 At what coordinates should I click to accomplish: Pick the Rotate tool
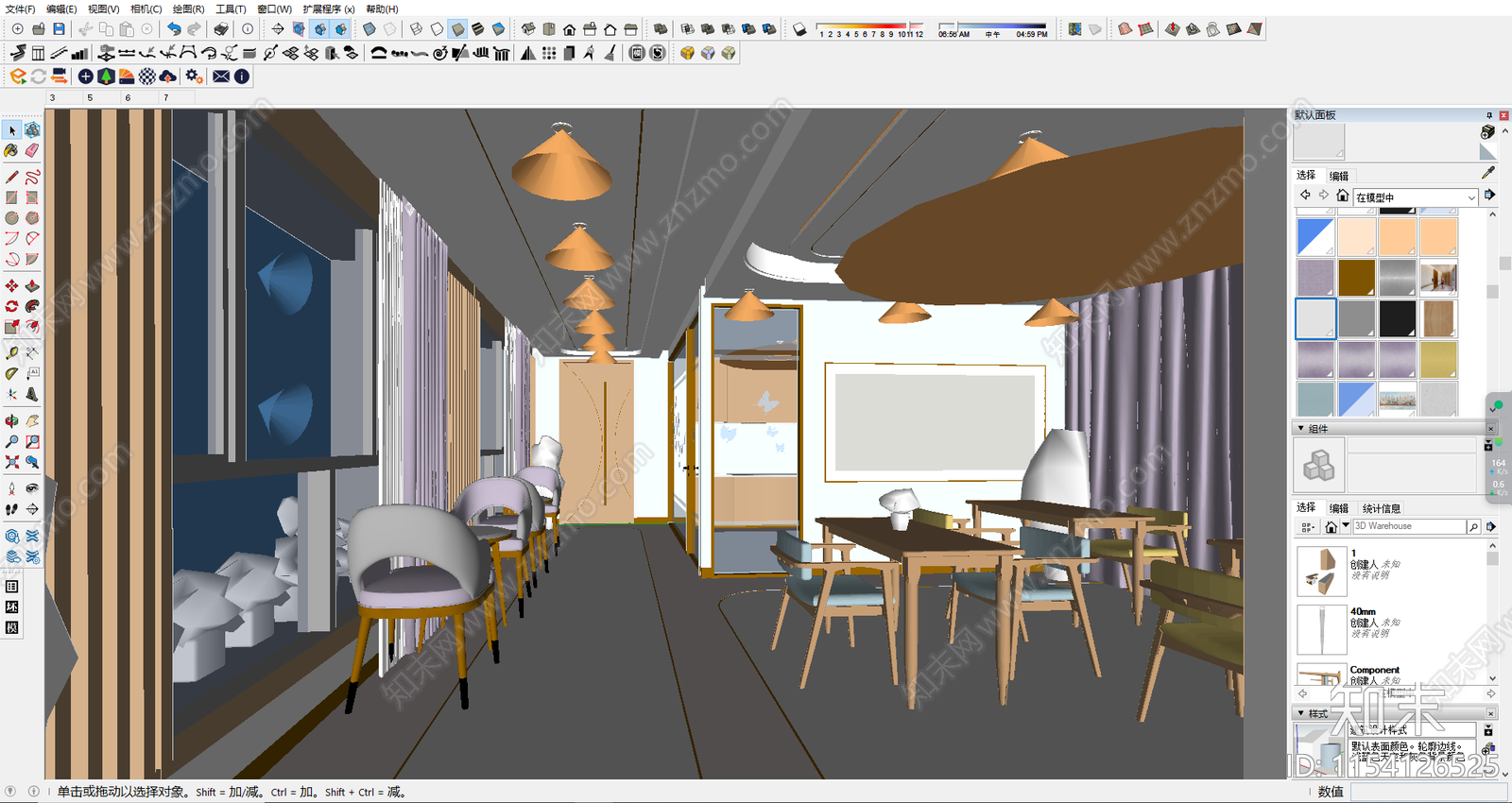[x=12, y=306]
